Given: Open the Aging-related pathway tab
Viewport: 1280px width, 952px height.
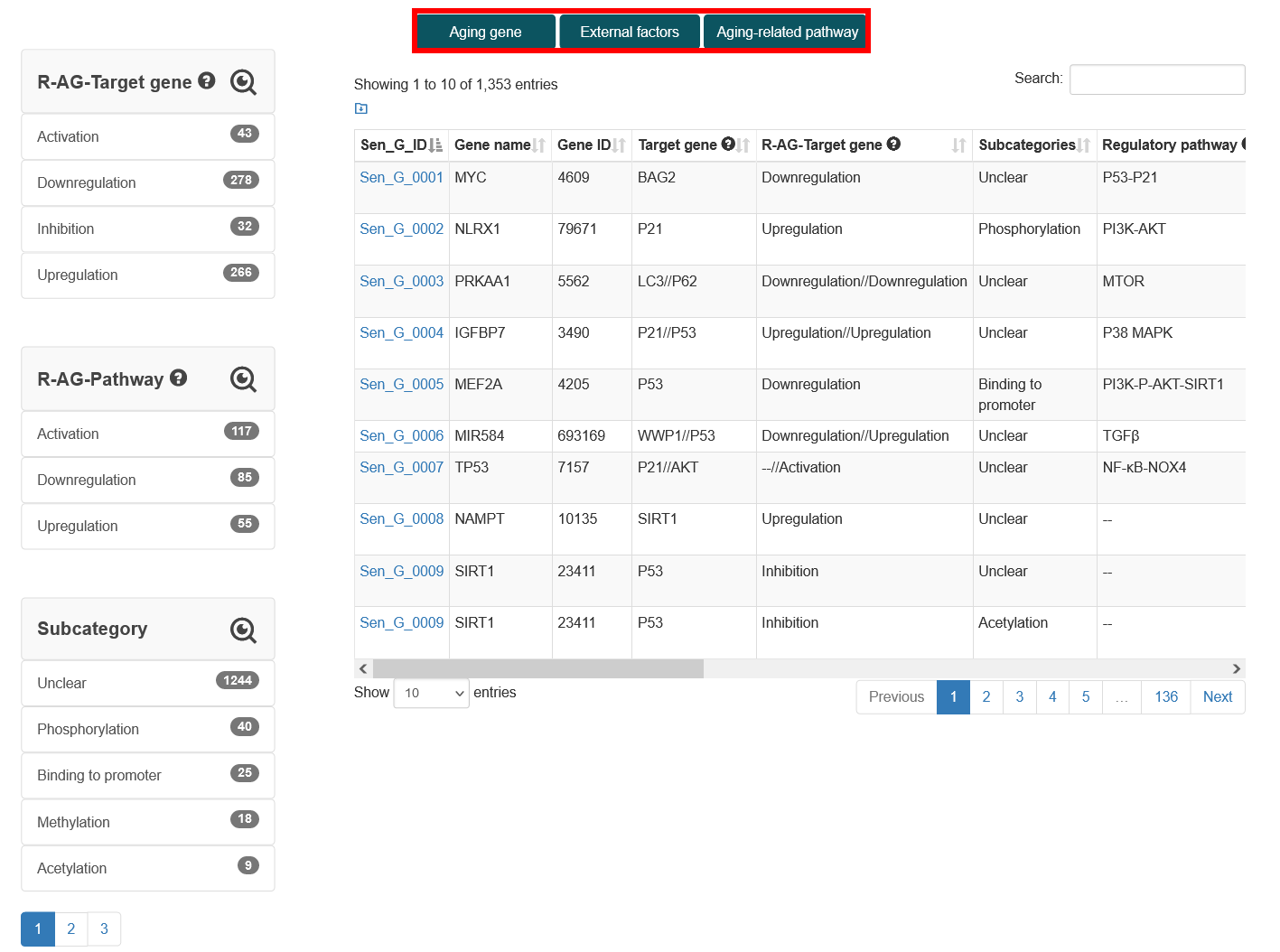Looking at the screenshot, I should click(x=785, y=32).
